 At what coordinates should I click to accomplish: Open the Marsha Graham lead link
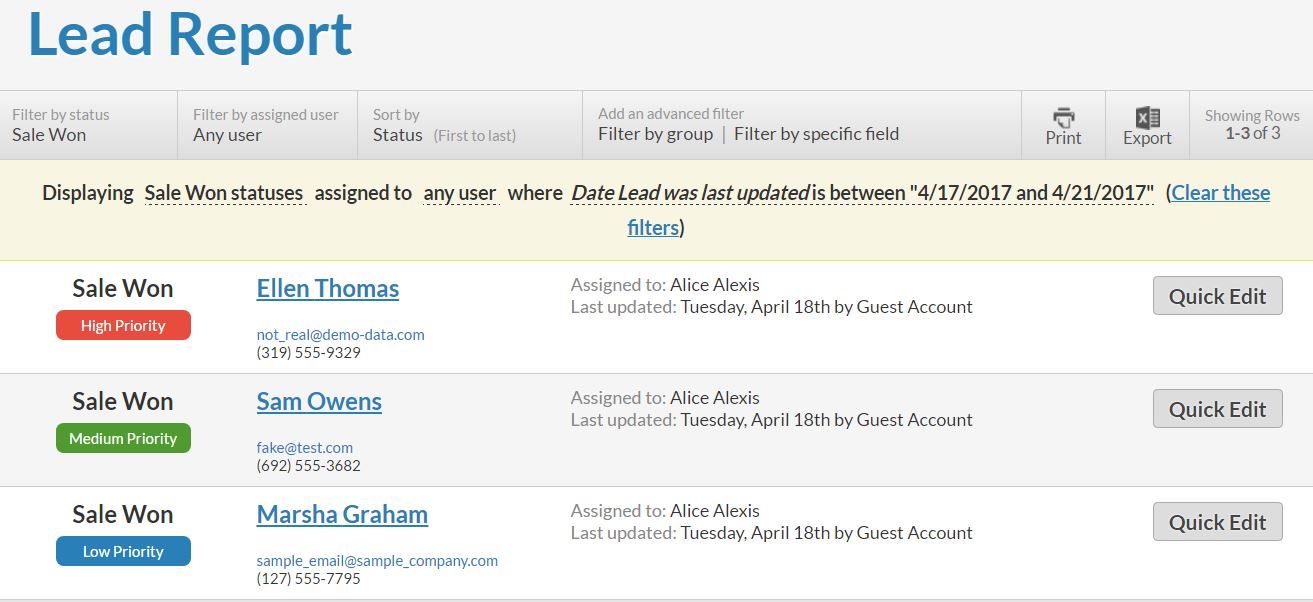342,514
